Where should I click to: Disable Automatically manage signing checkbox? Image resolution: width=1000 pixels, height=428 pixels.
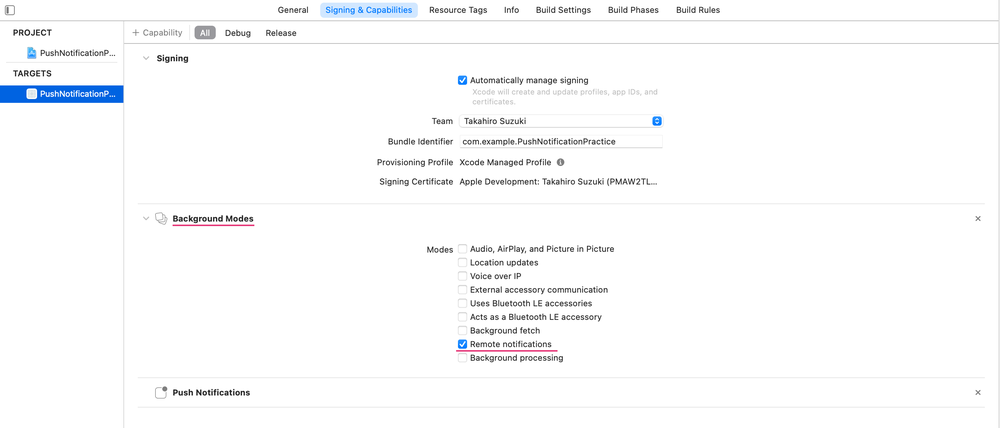[462, 80]
